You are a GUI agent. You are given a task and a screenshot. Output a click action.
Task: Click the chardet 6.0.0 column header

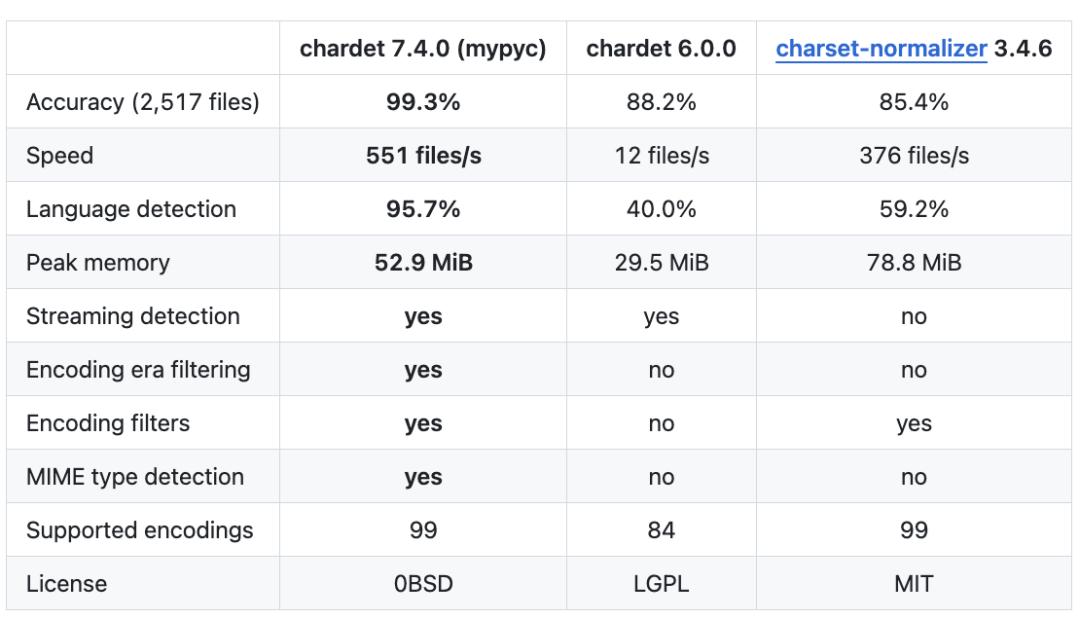(661, 49)
